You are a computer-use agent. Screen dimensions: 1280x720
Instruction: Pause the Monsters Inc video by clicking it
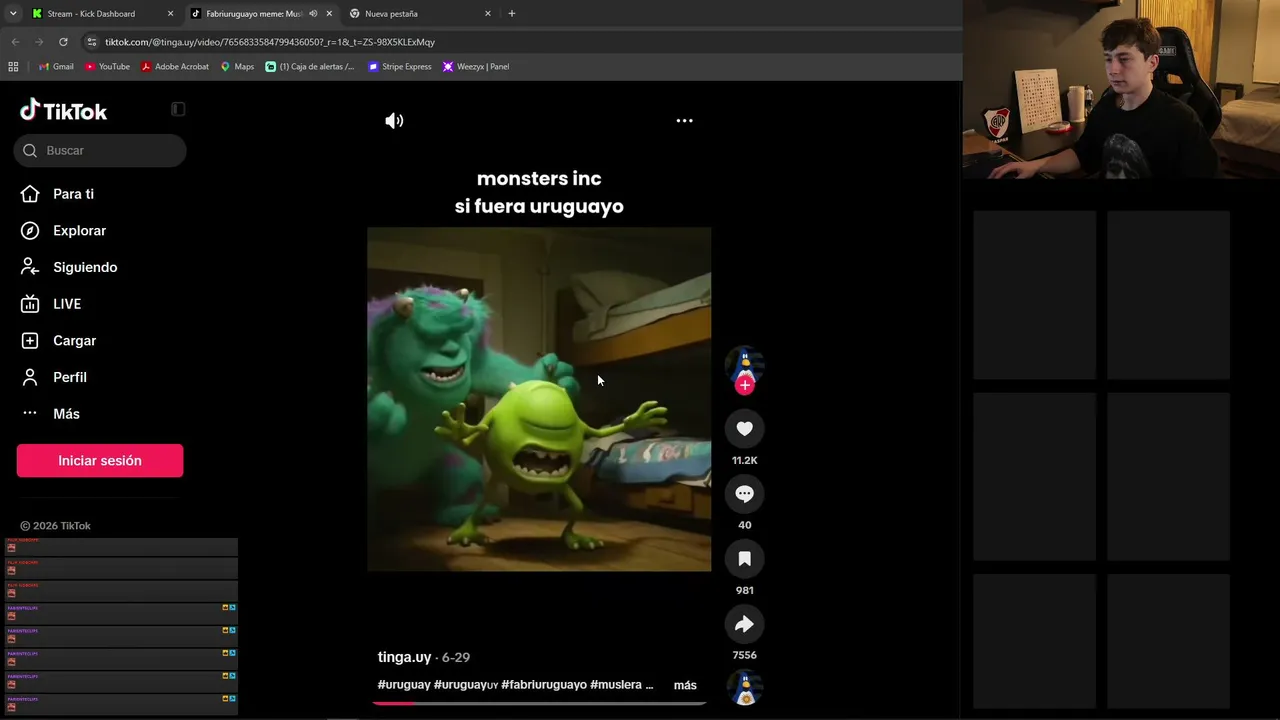(x=539, y=399)
